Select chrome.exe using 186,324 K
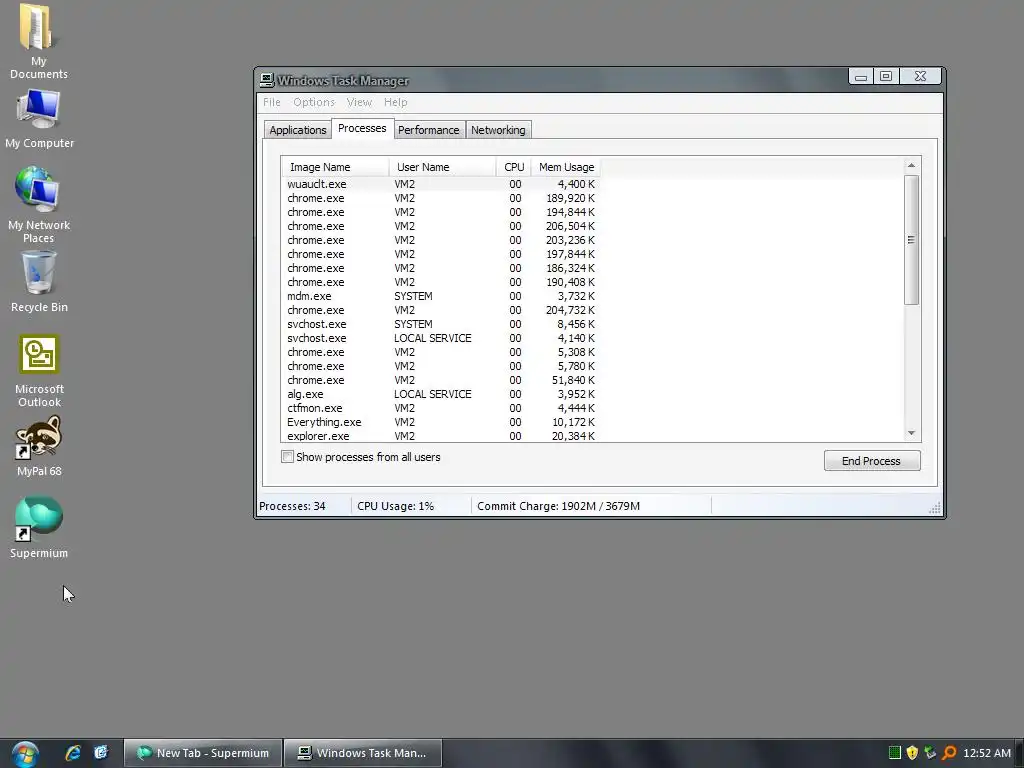The height and width of the screenshot is (768, 1024). coord(441,268)
